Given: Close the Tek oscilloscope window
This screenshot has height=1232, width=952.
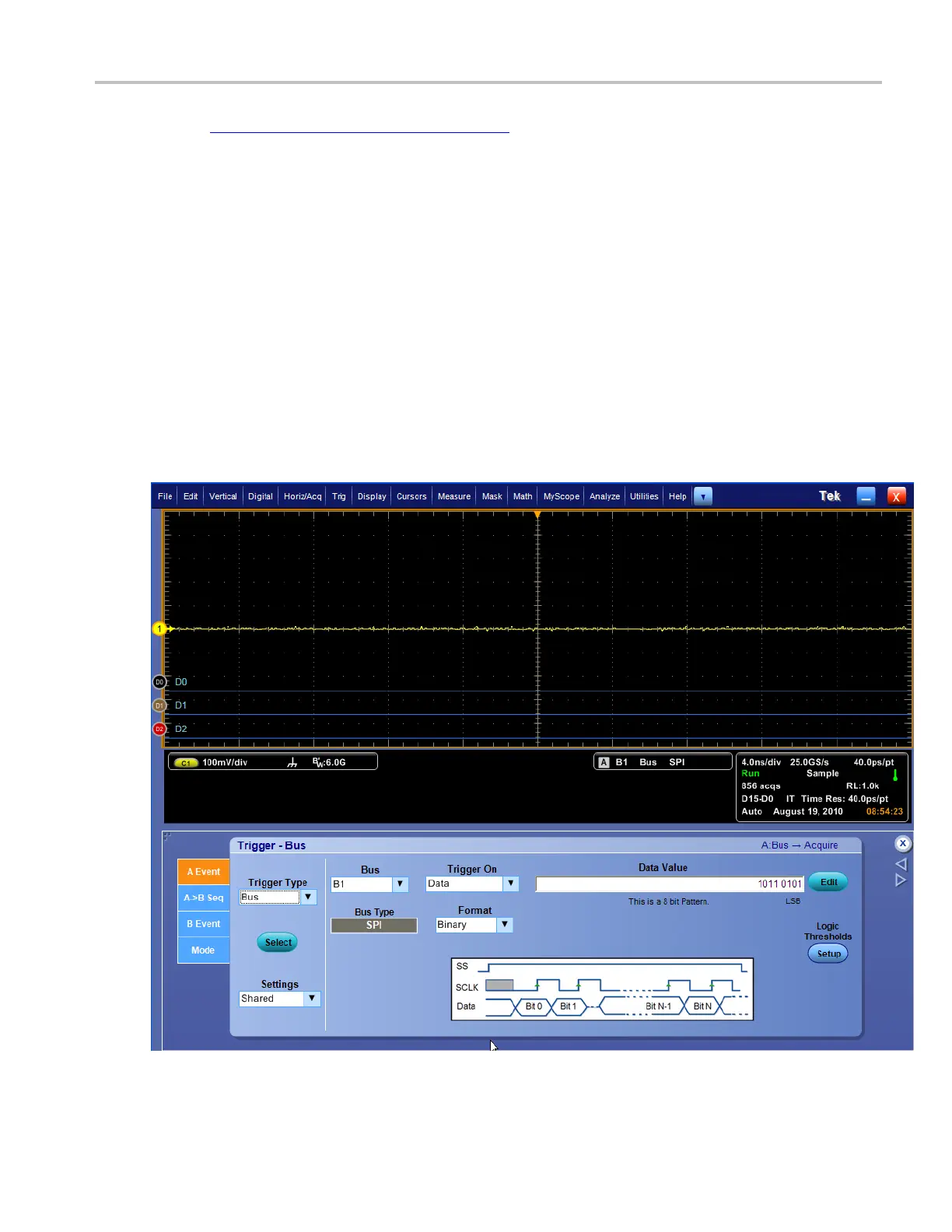Looking at the screenshot, I should click(897, 496).
